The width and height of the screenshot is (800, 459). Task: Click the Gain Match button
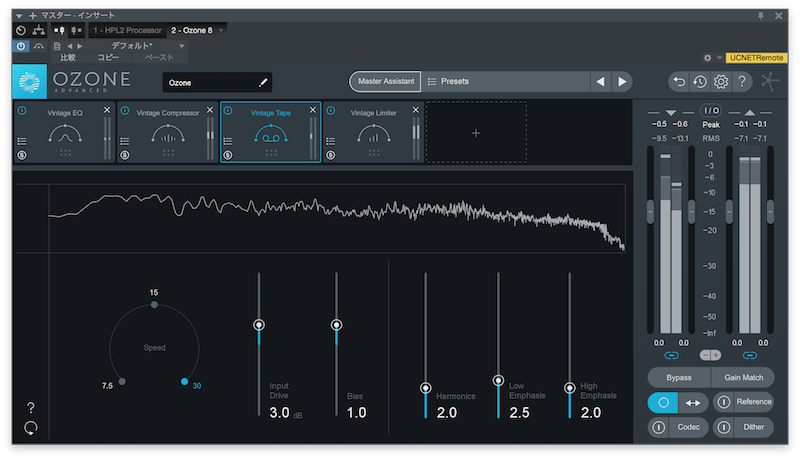click(x=743, y=378)
